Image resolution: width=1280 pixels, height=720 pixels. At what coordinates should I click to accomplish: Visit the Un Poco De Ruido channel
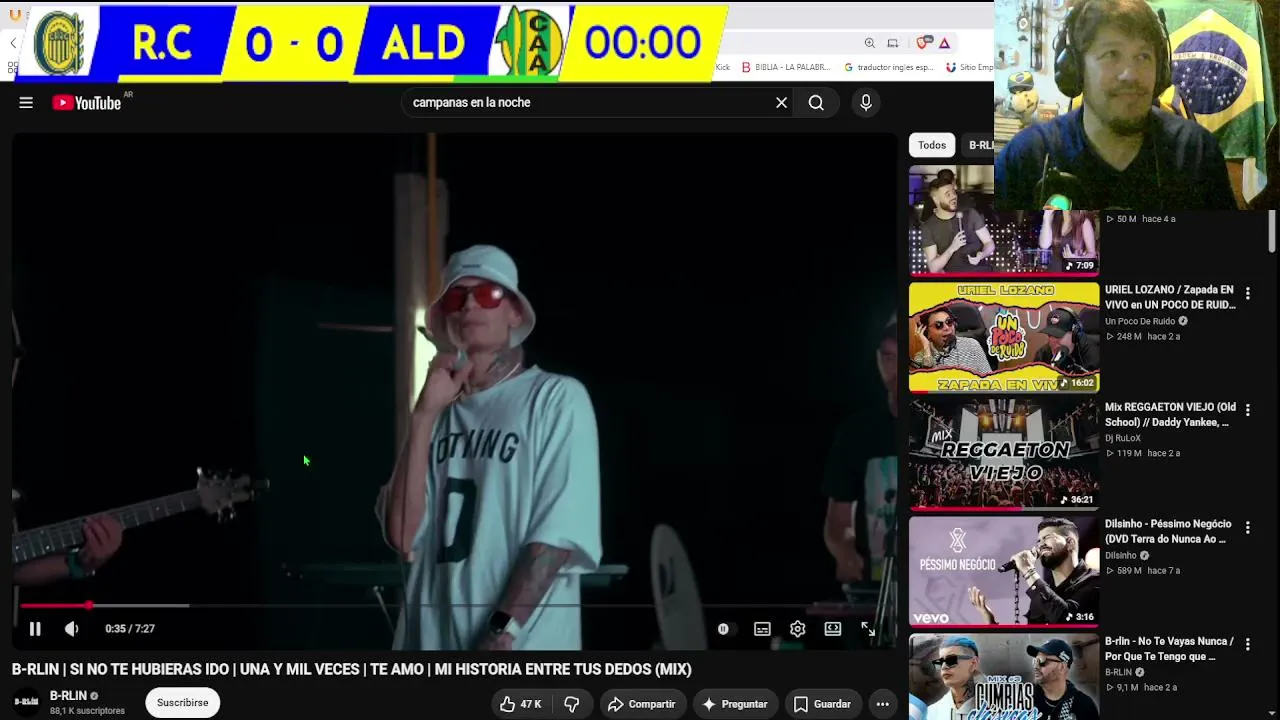(x=1140, y=321)
